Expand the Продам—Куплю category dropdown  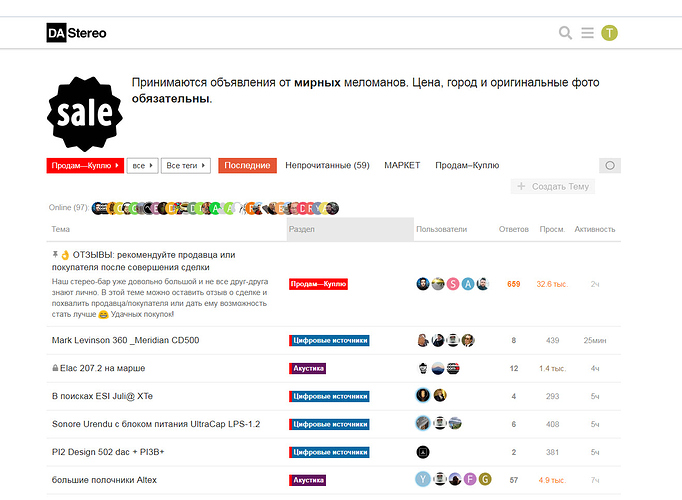pos(85,166)
